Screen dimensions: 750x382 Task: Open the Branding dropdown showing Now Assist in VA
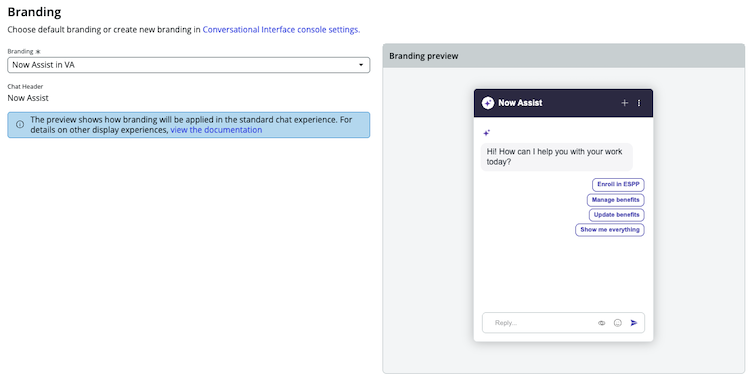pos(188,65)
